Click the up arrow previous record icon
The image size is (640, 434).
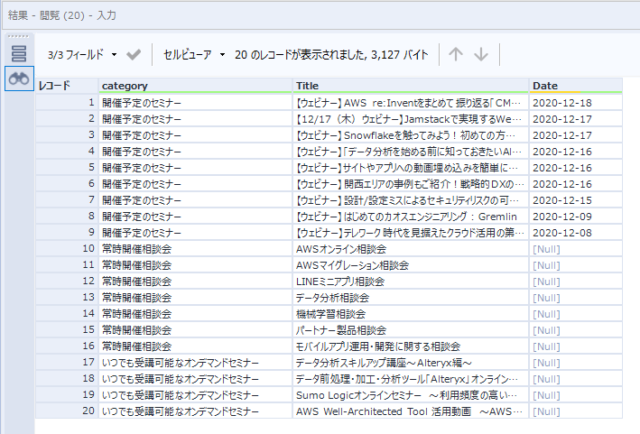tap(456, 54)
